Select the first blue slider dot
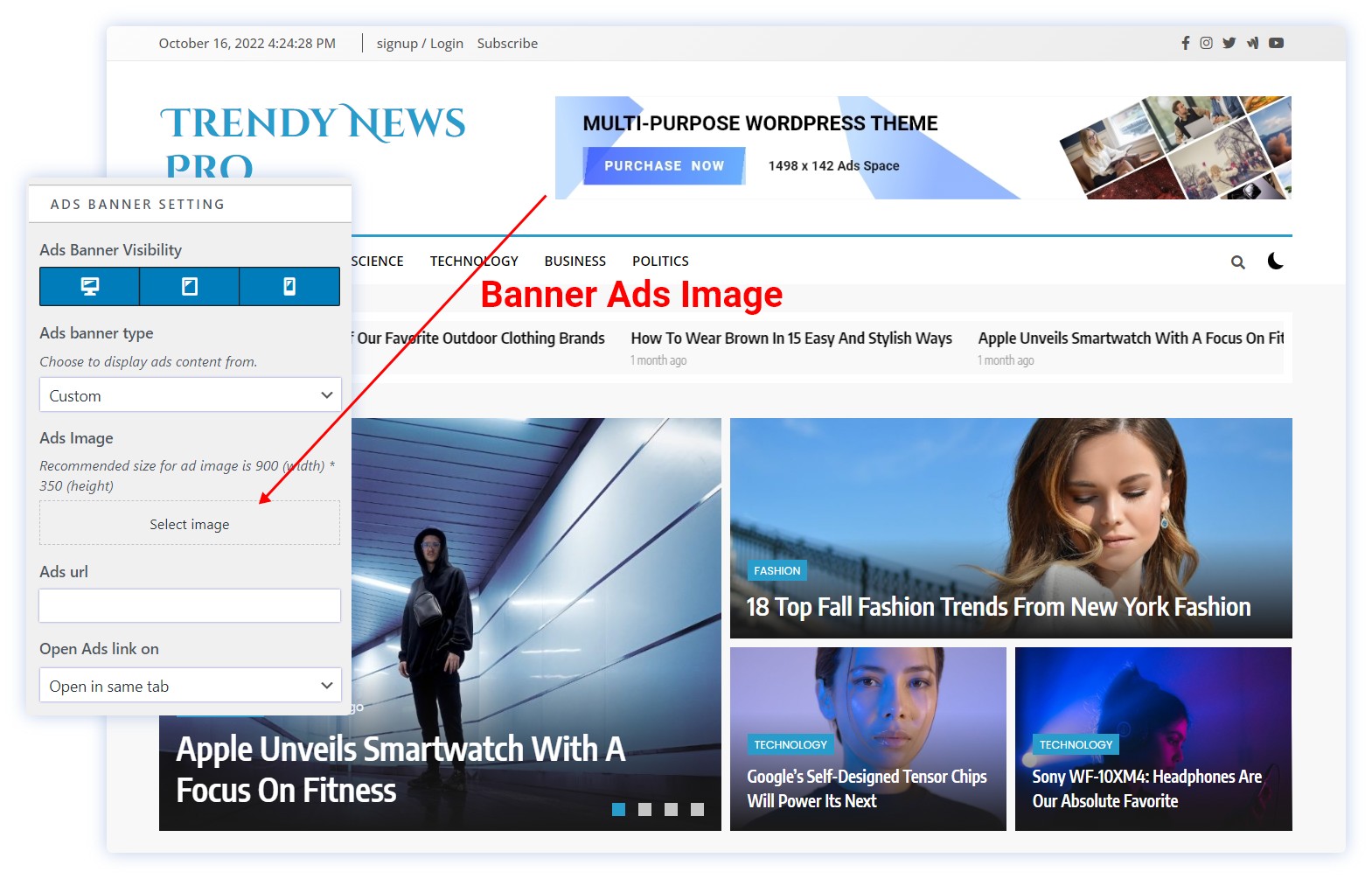The height and width of the screenshot is (879, 1372). point(619,810)
